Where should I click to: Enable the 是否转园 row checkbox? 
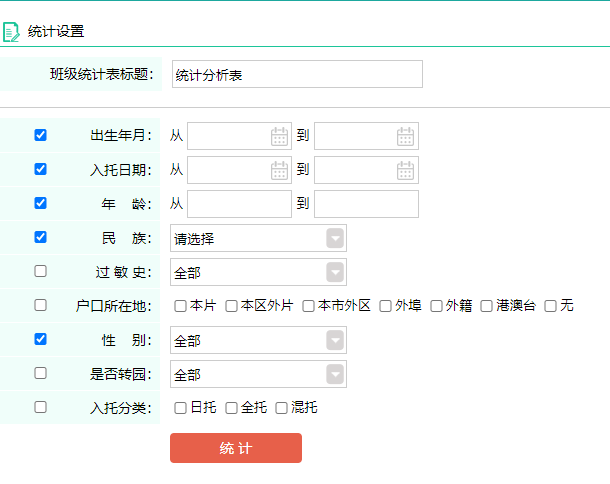40,373
